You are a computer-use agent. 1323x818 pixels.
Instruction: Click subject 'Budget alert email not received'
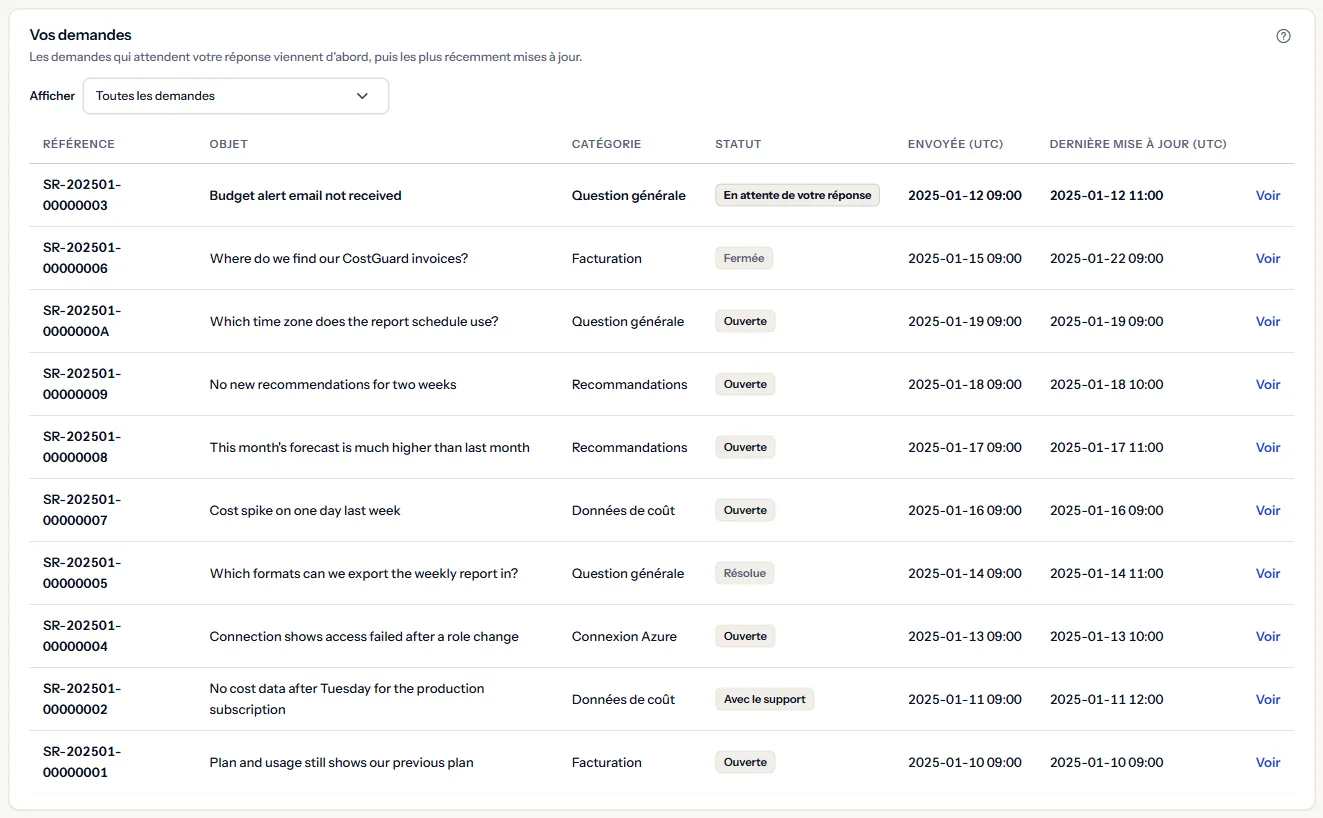pos(305,196)
